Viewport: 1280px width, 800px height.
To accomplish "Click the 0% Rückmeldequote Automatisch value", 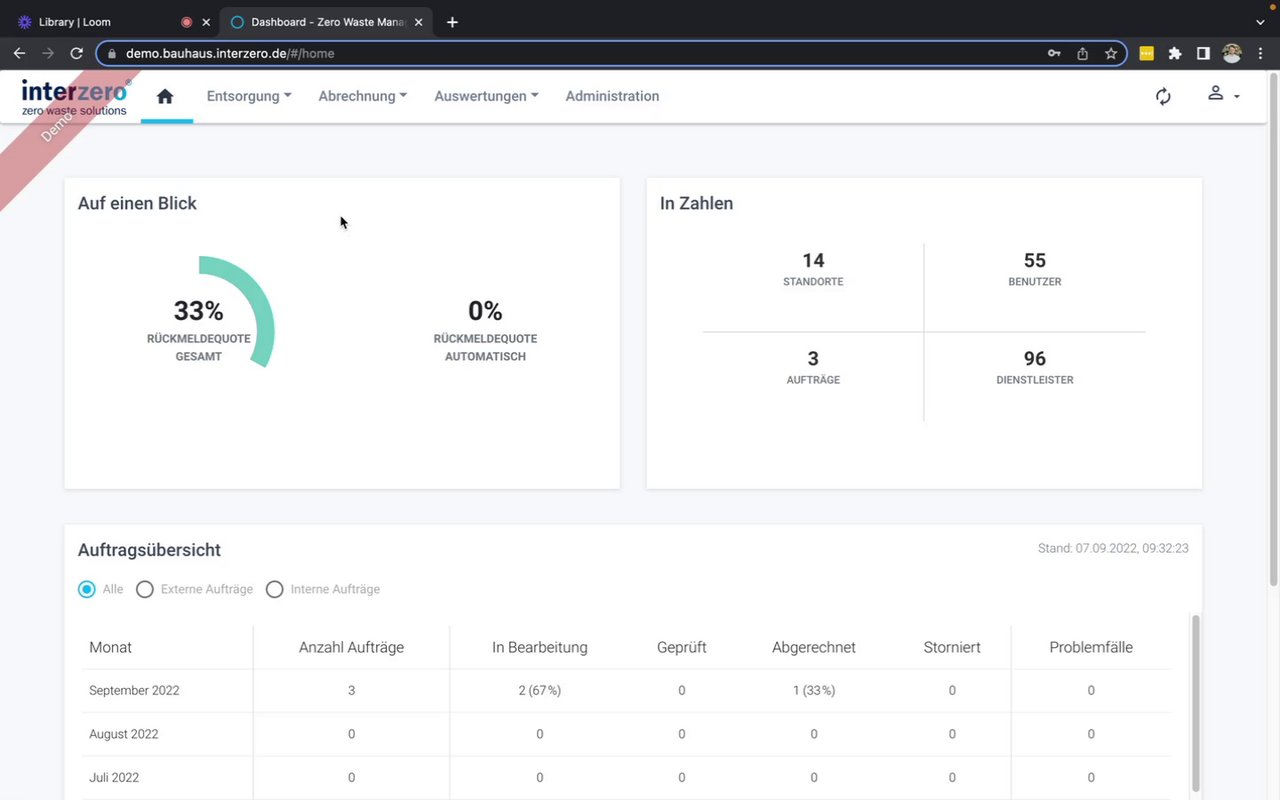I will point(485,312).
